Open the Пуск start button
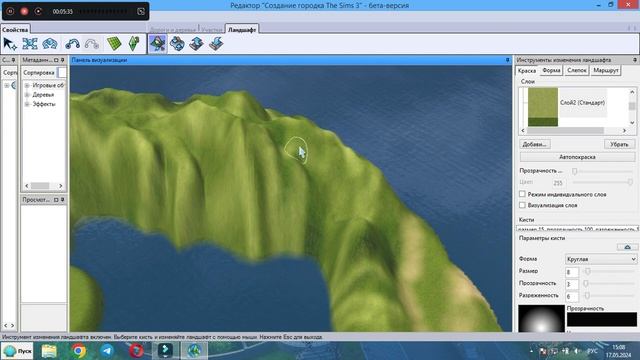Screen dimensions: 640x360 point(18,351)
